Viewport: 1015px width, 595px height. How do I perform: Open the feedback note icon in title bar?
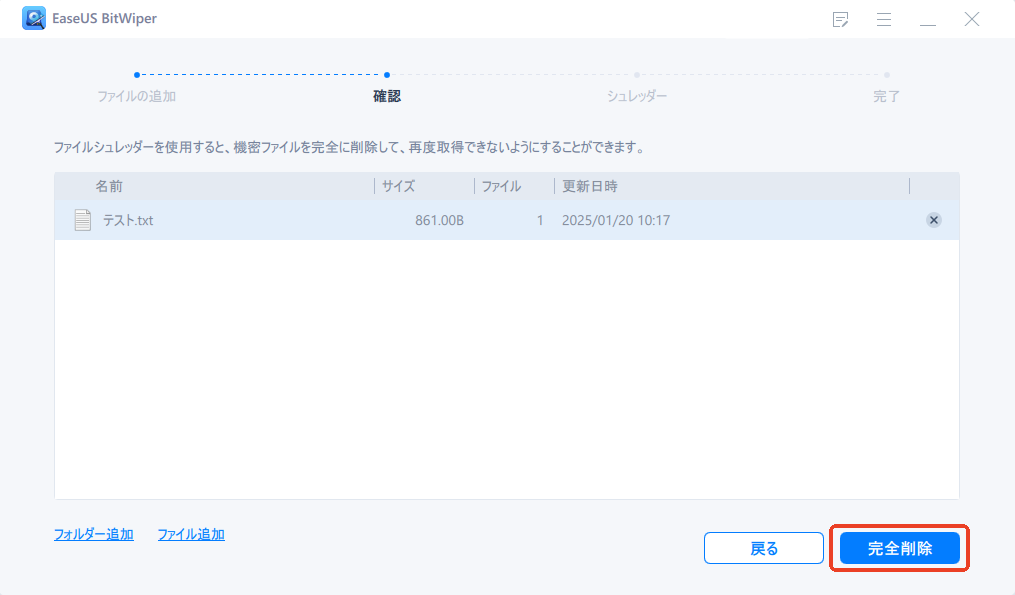[x=840, y=19]
